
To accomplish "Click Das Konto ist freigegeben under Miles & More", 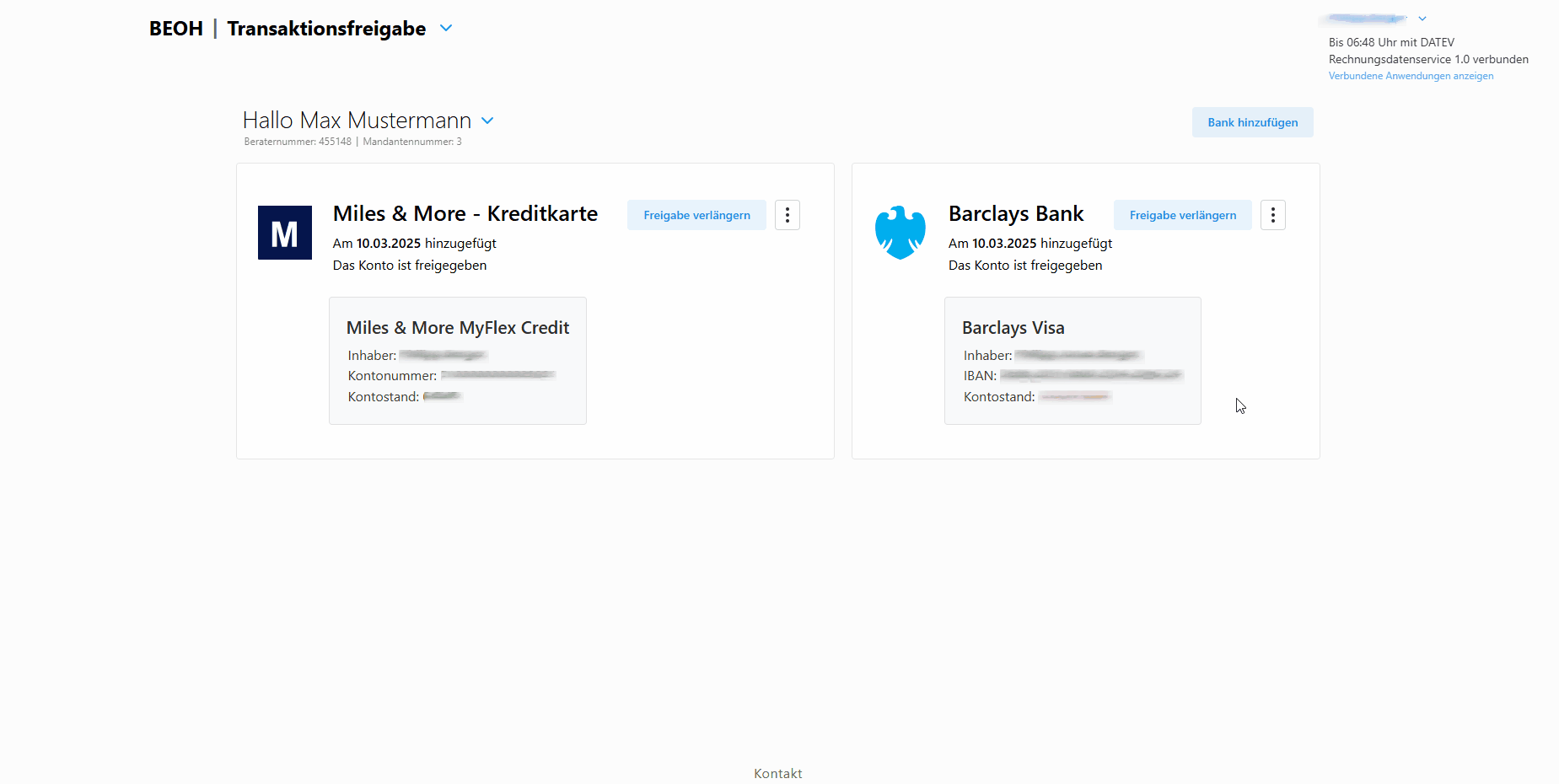I will [x=410, y=266].
